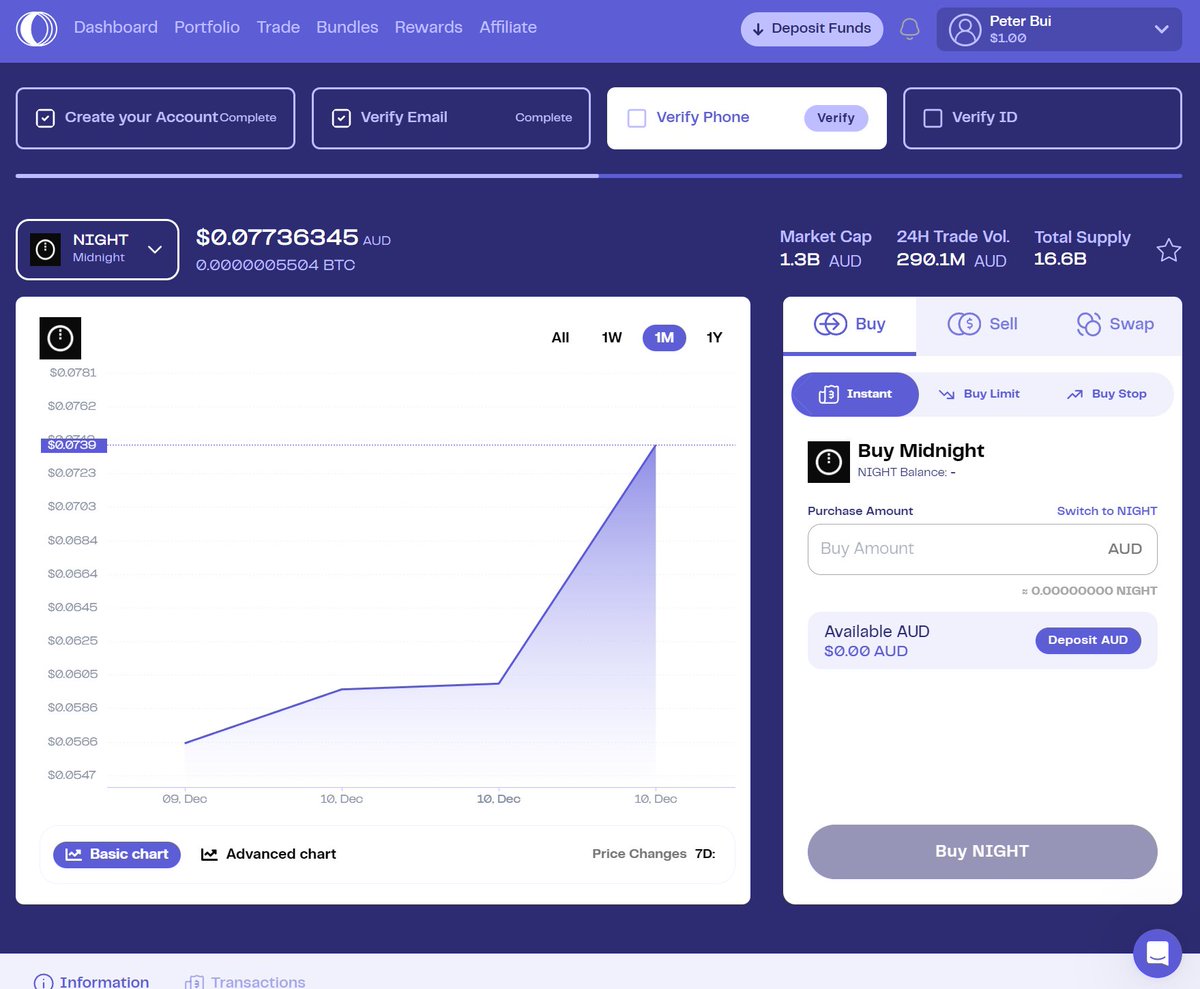Tick the Verify ID checkbox
This screenshot has height=989, width=1200.
[x=933, y=118]
